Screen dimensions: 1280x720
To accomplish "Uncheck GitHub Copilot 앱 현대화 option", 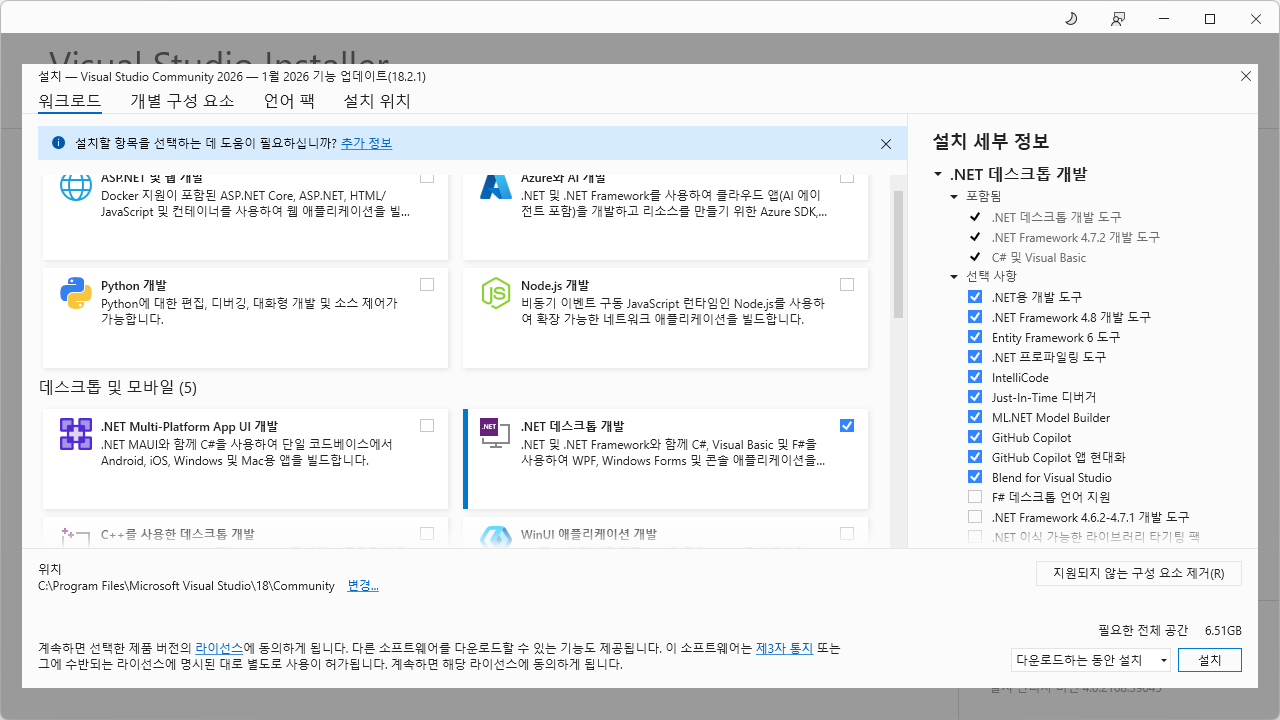I will pyautogui.click(x=975, y=457).
